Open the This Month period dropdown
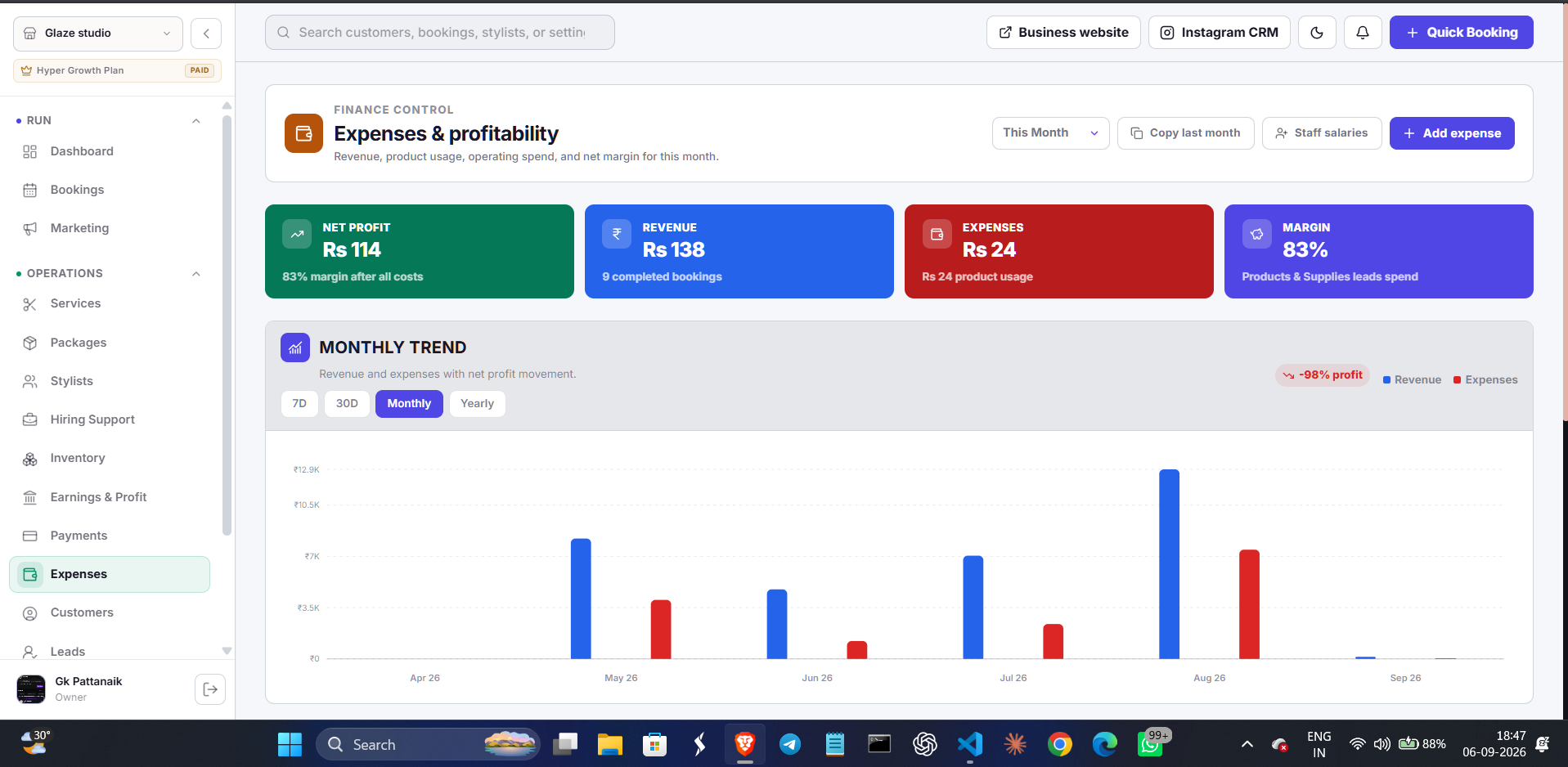1568x767 pixels. coord(1050,133)
